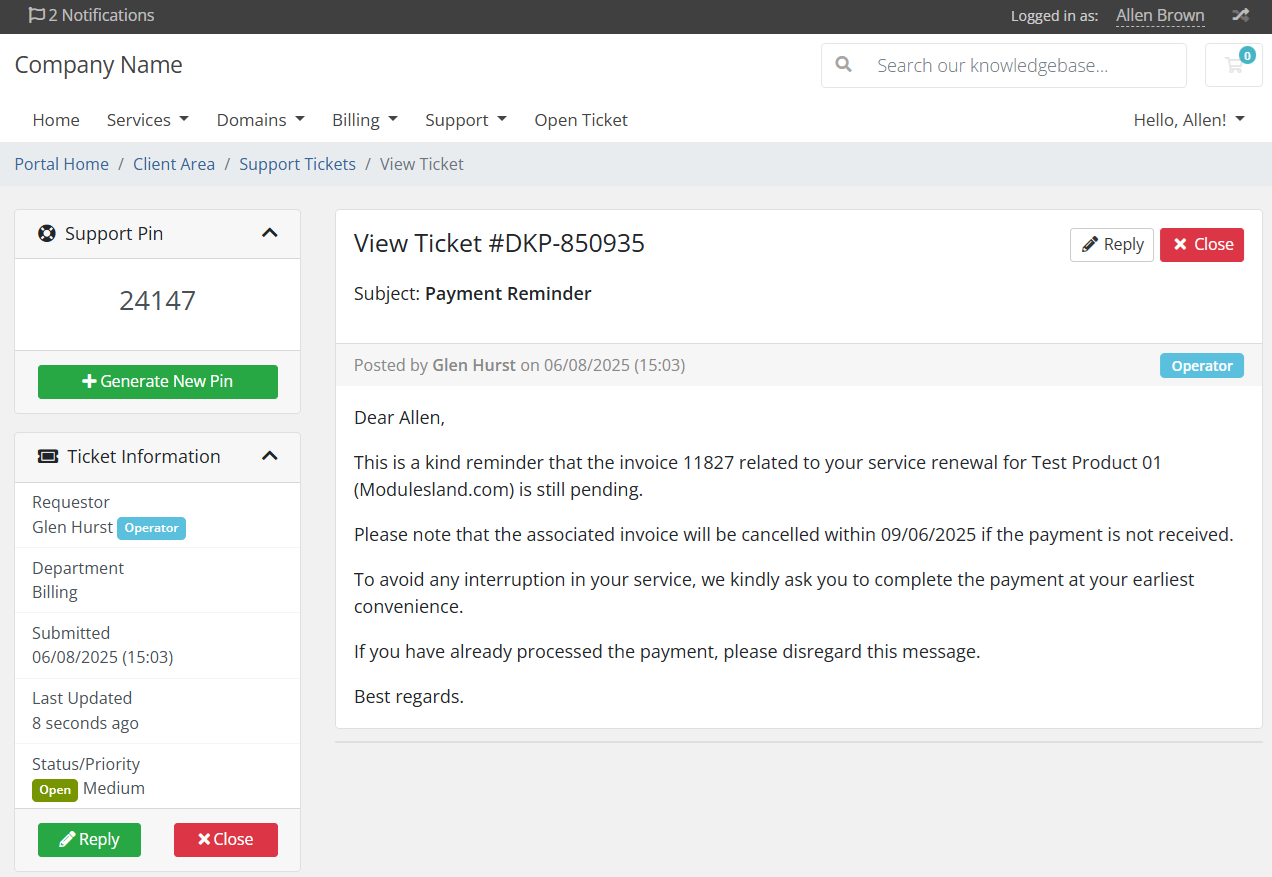1272x877 pixels.
Task: Open the Billing dropdown menu
Action: [x=365, y=120]
